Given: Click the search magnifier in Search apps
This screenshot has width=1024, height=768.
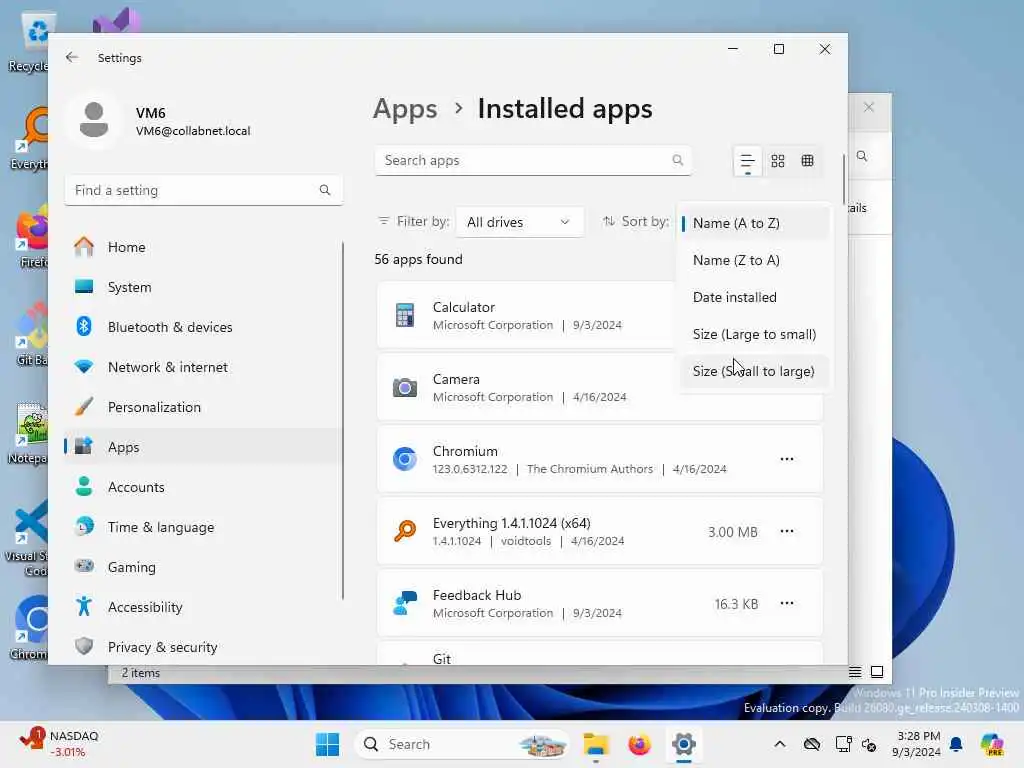Looking at the screenshot, I should [677, 160].
